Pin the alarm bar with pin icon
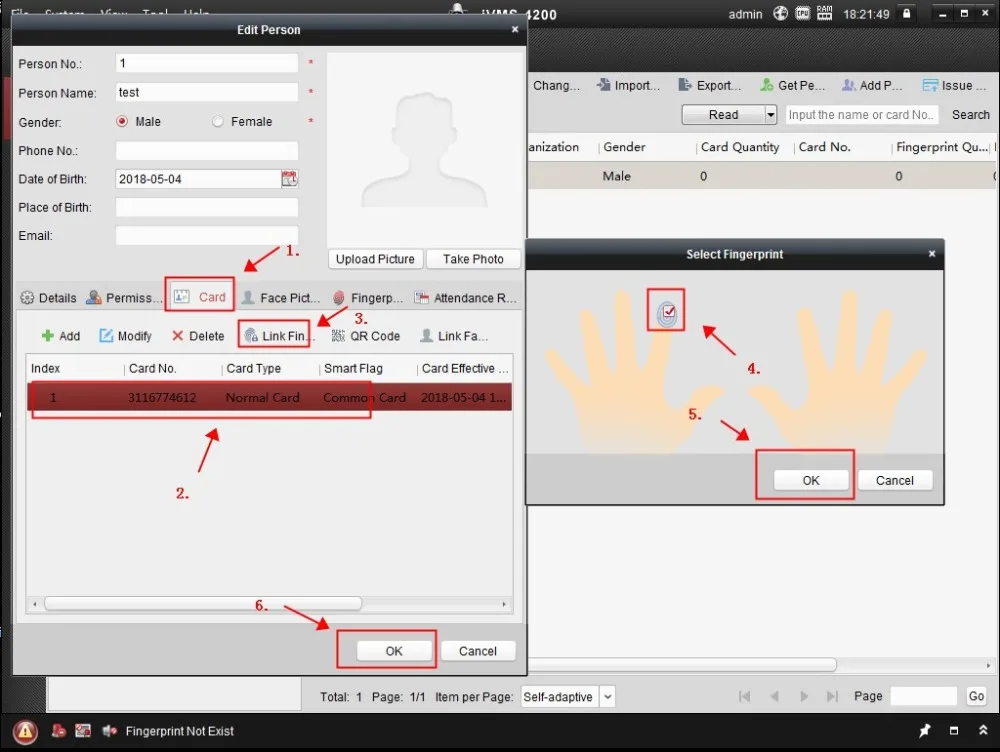Screen dimensions: 1000x752 (924, 731)
